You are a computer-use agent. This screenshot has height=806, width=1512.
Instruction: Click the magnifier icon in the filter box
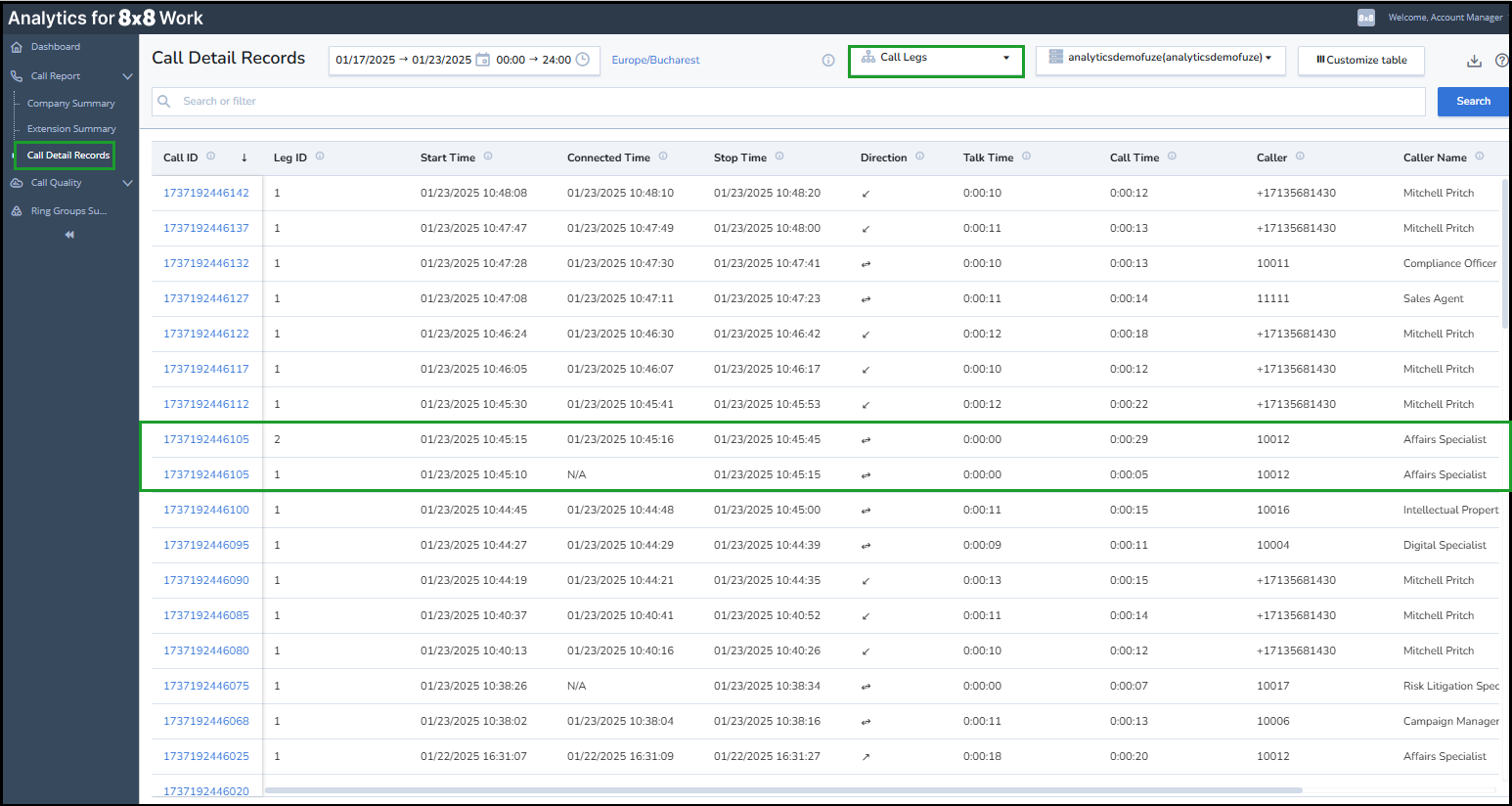[164, 101]
